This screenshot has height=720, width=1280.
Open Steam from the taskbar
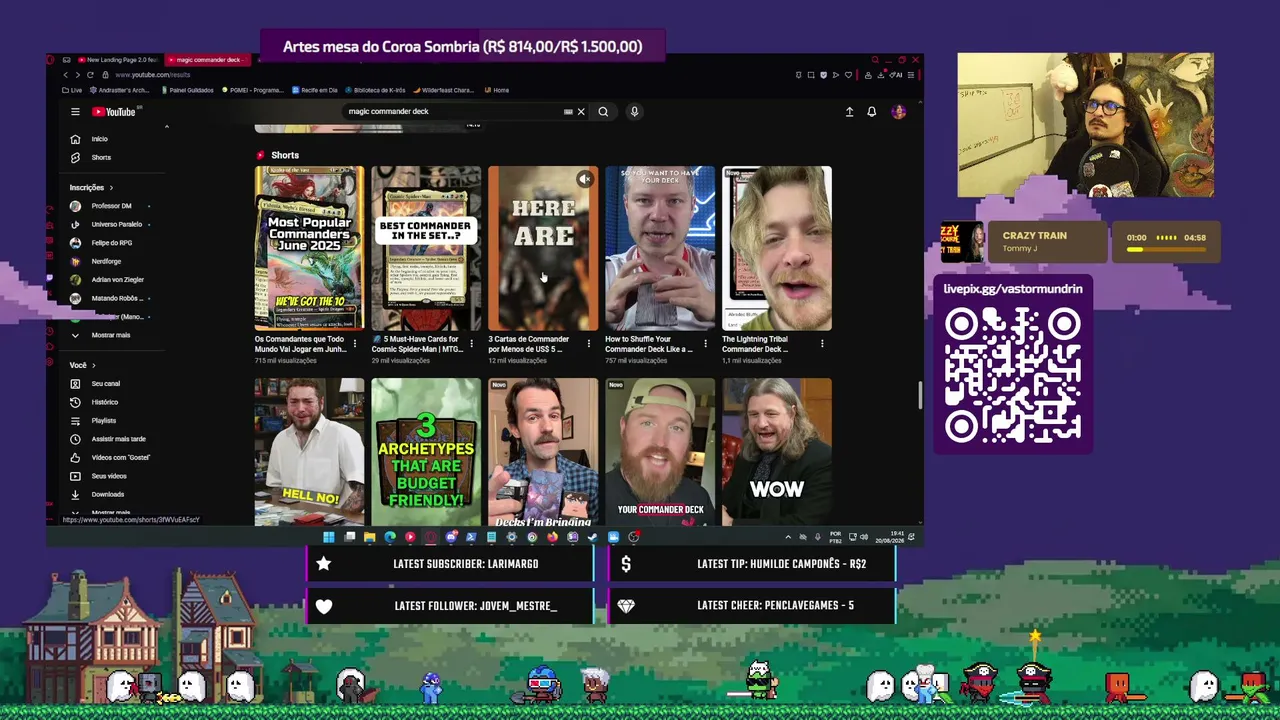[x=593, y=537]
